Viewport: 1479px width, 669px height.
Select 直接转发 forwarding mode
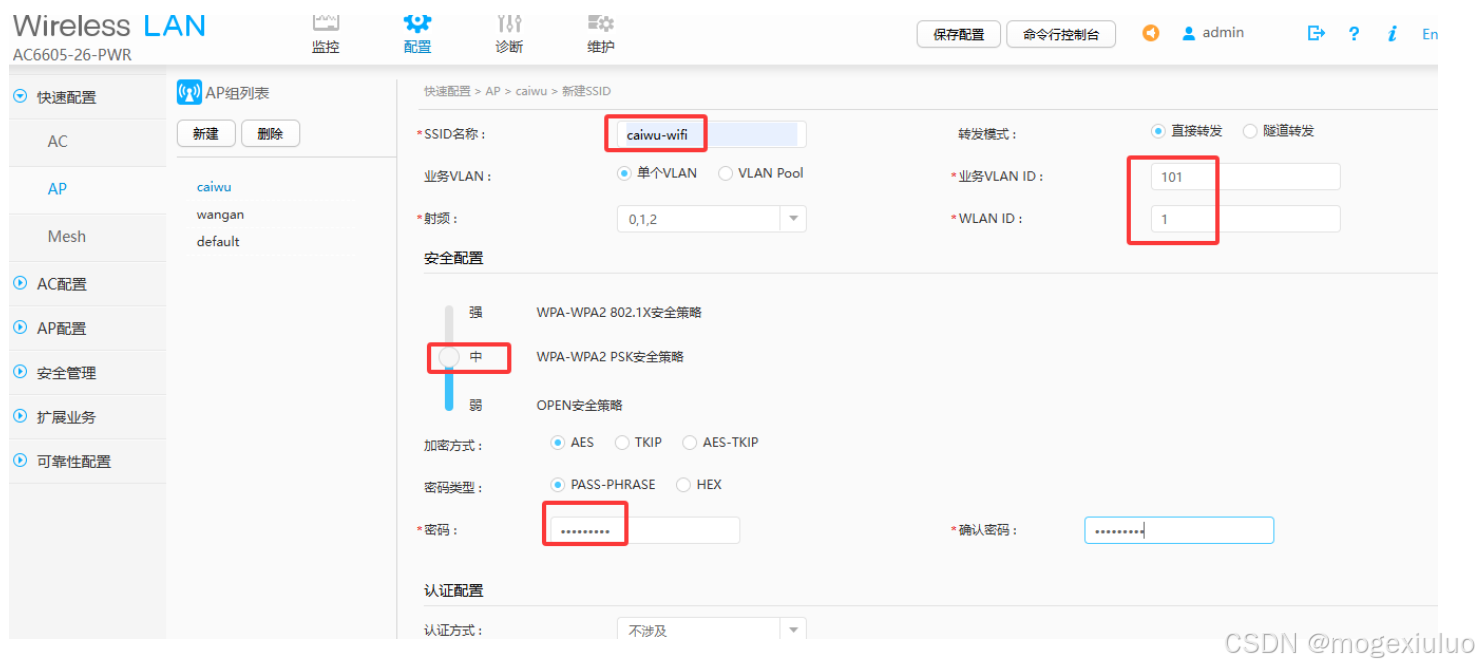click(x=1159, y=131)
